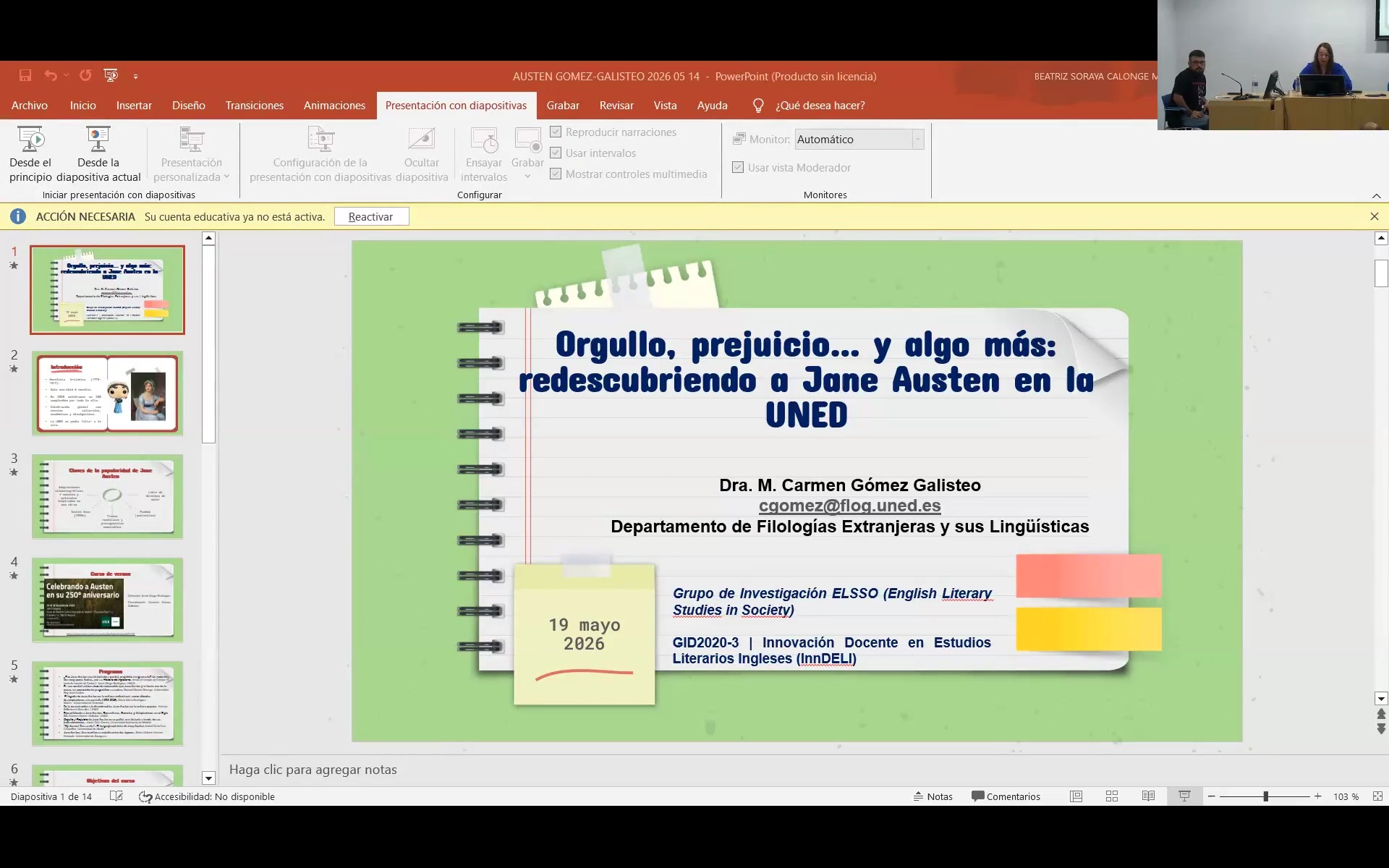Switch to the Diseño tab
1389x868 pixels.
pyautogui.click(x=189, y=106)
